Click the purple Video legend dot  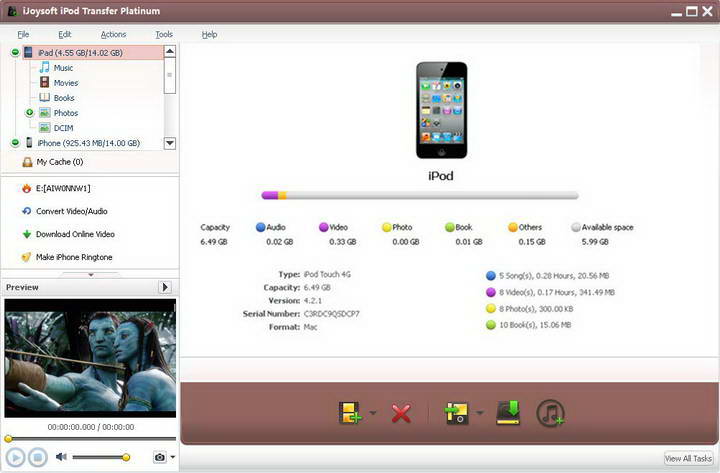pyautogui.click(x=323, y=227)
